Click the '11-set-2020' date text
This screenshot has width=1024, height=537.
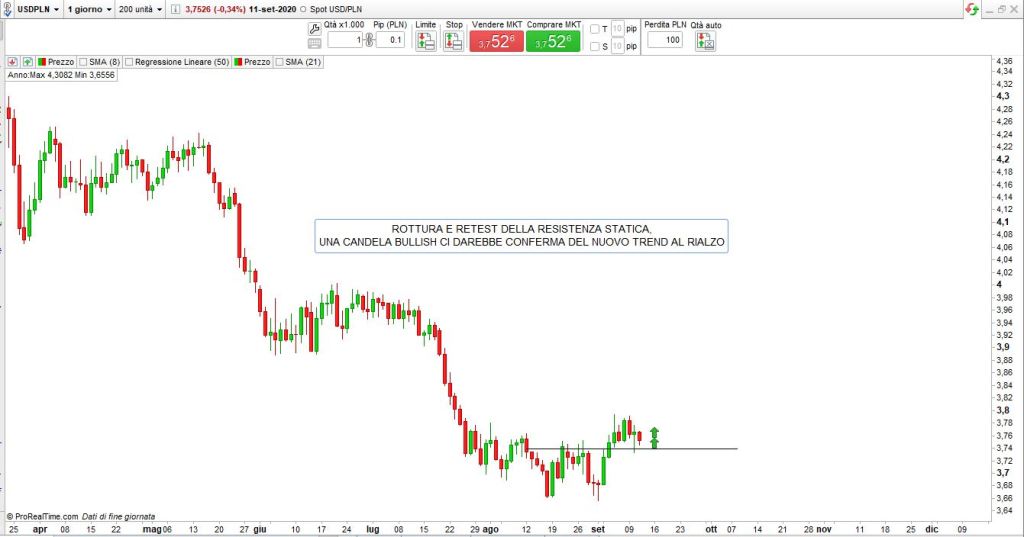[272, 10]
